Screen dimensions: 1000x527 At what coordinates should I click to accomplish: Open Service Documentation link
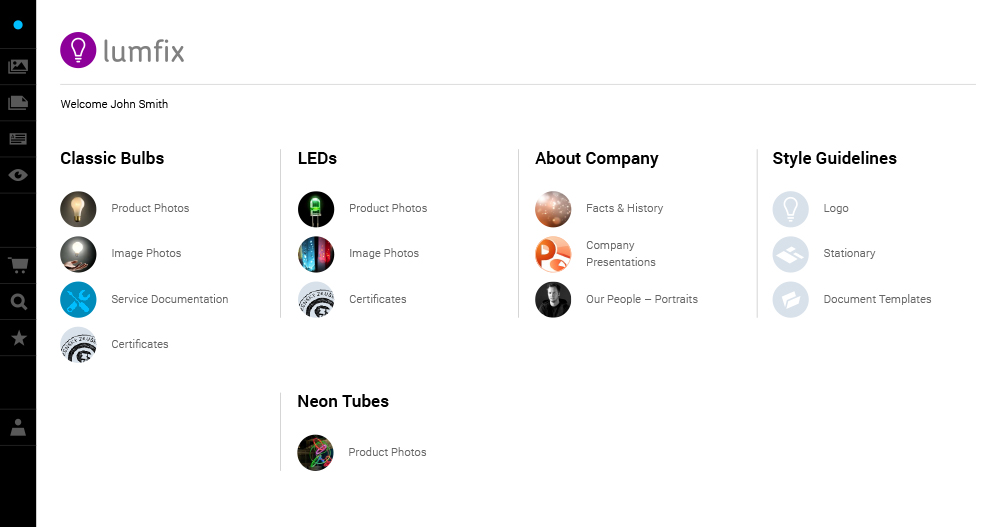coord(169,299)
